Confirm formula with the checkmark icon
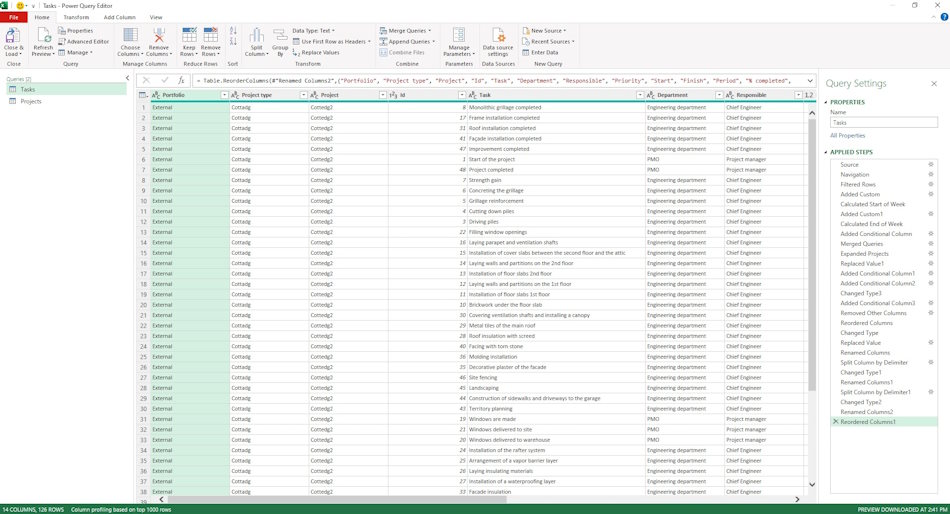The height and width of the screenshot is (514, 950). click(164, 80)
